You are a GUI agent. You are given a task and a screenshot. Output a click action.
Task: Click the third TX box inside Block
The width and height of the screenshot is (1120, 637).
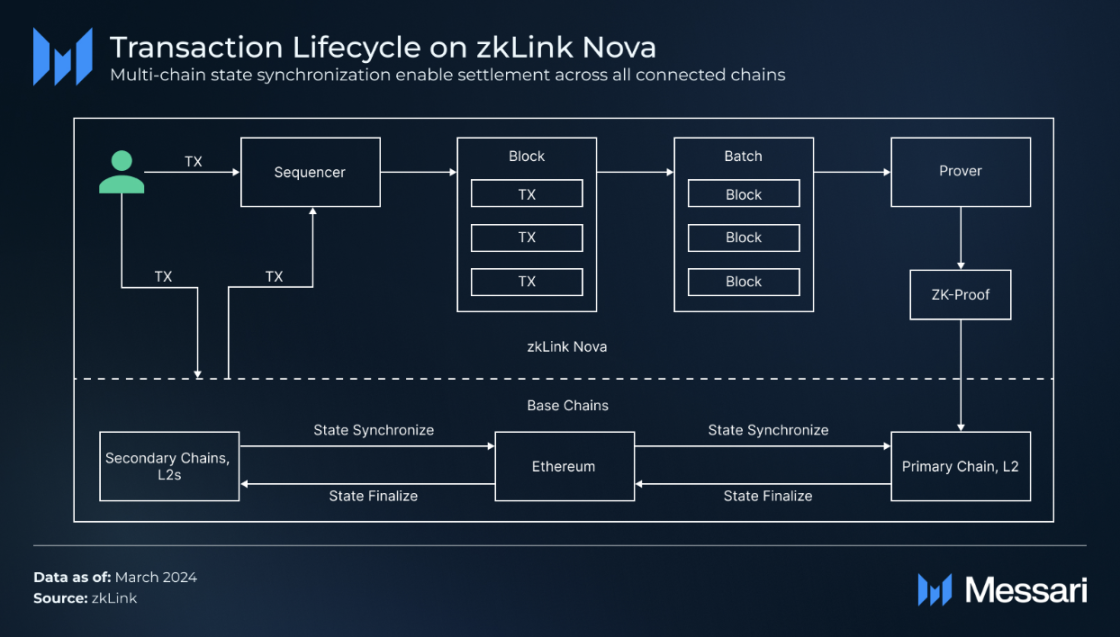527,281
